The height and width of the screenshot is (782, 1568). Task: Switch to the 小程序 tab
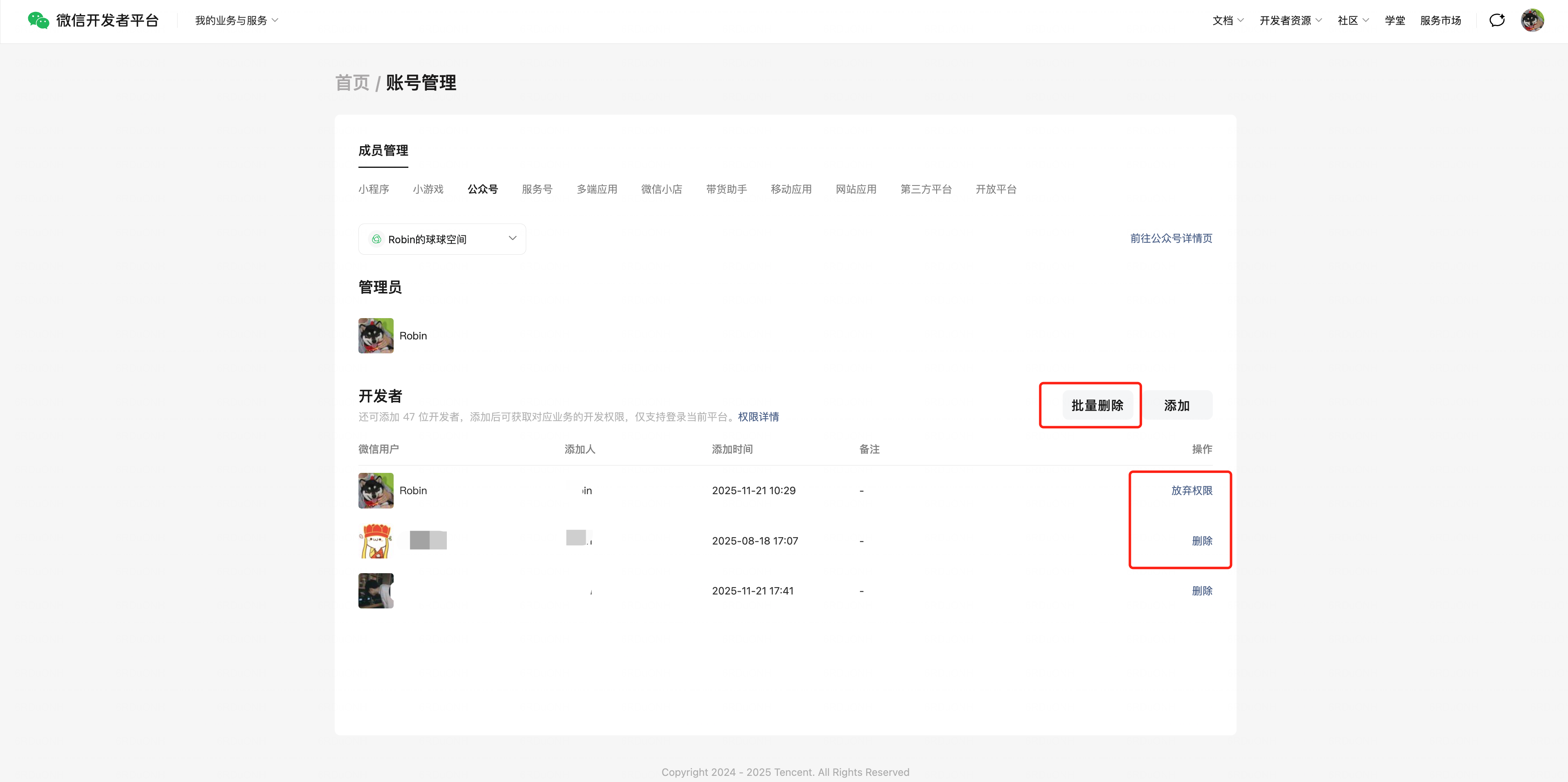pyautogui.click(x=373, y=190)
